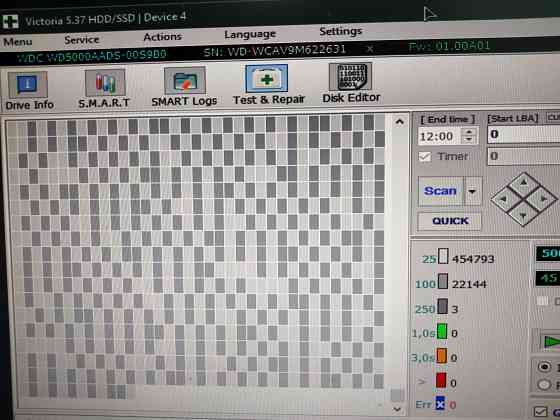560x420 pixels.
Task: Start the drive surface Scan
Action: pos(440,191)
